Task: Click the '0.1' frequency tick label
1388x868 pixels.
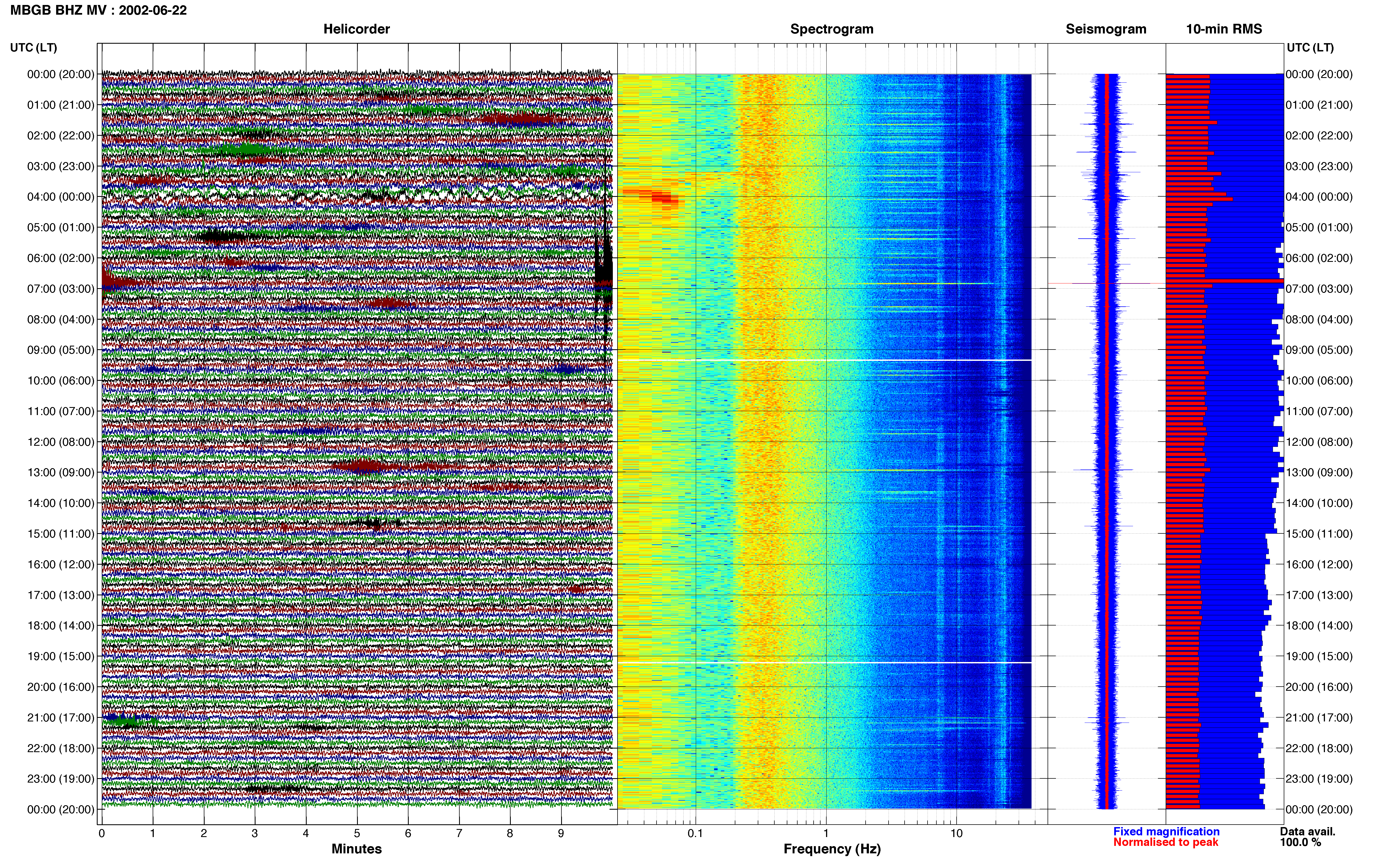Action: 695,833
